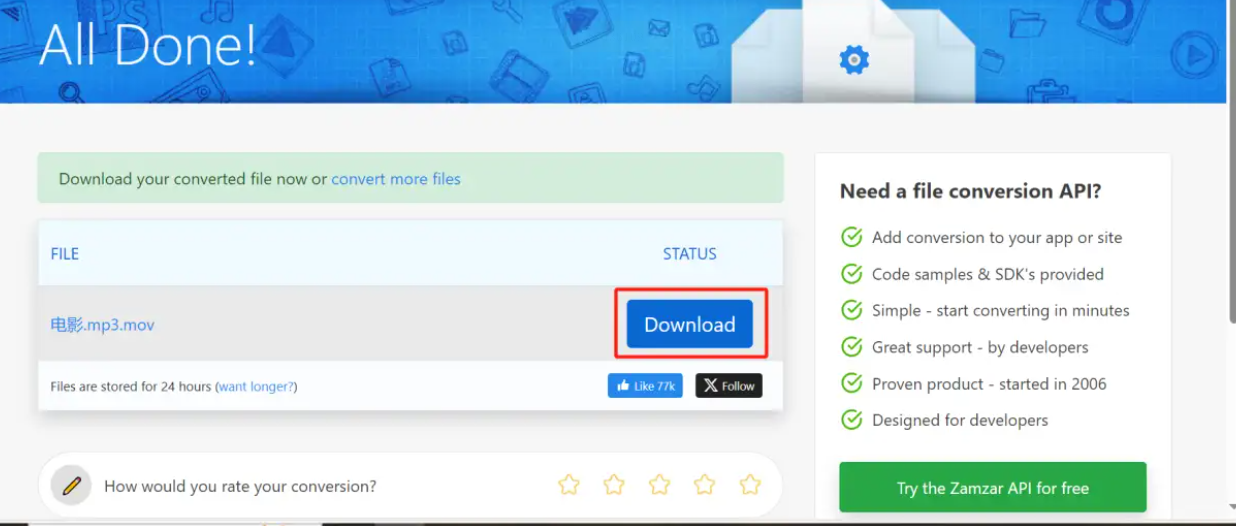Viewport: 1236px width, 526px height.
Task: Select the 'Need a file conversion API?' heading
Action: coord(970,191)
